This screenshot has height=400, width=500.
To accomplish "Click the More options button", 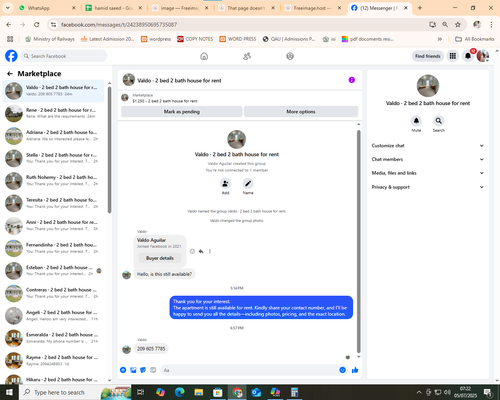I will 301,112.
